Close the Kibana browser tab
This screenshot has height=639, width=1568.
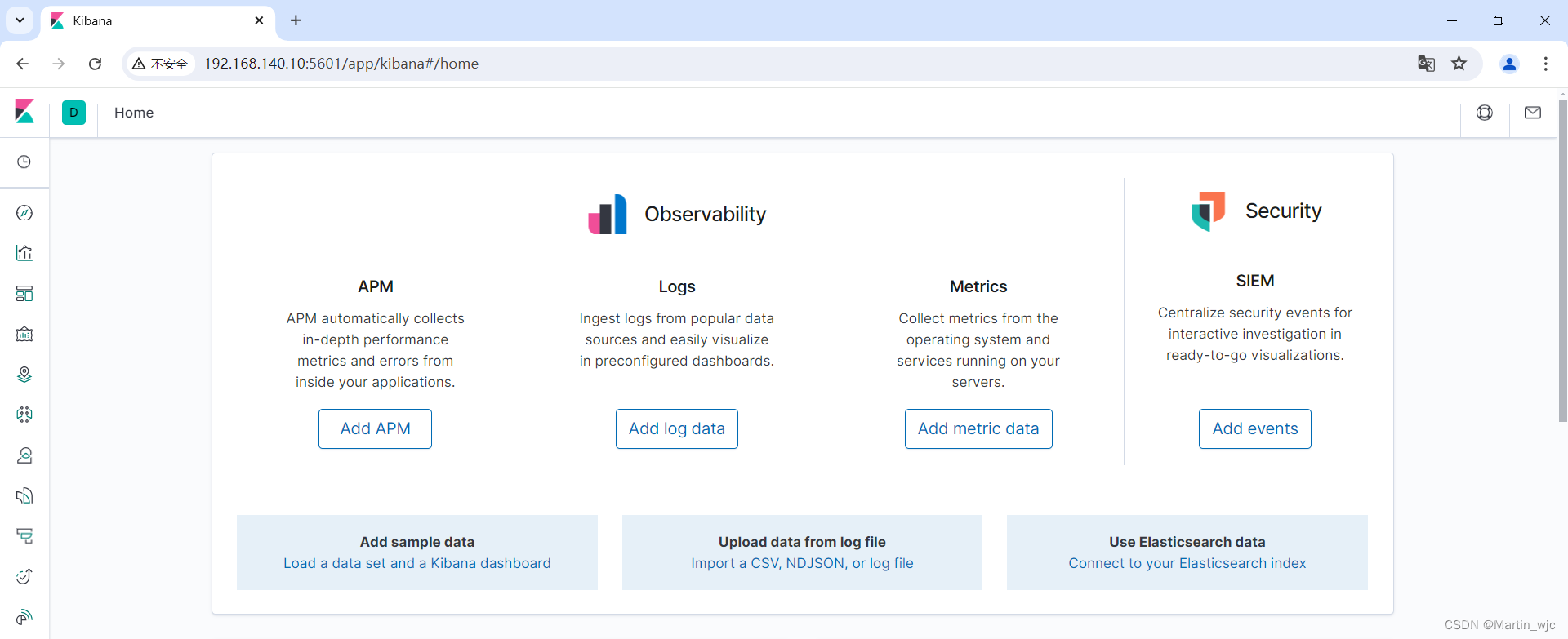tap(259, 20)
